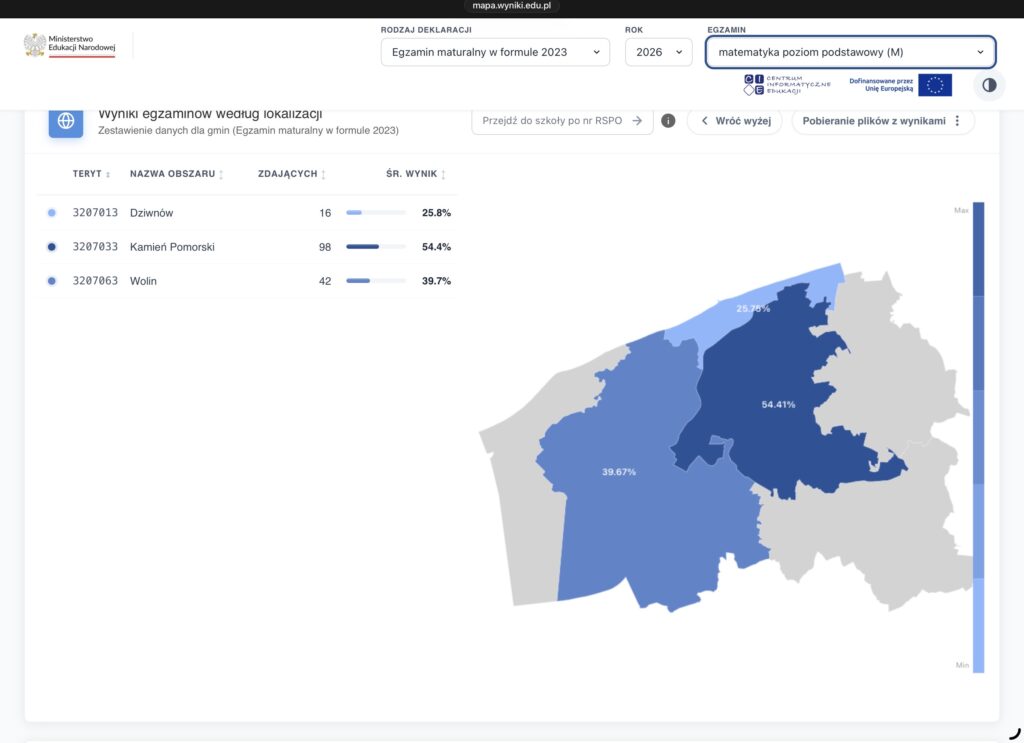Image resolution: width=1024 pixels, height=743 pixels.
Task: Click the Dziwnów region on map
Action: coord(751,309)
